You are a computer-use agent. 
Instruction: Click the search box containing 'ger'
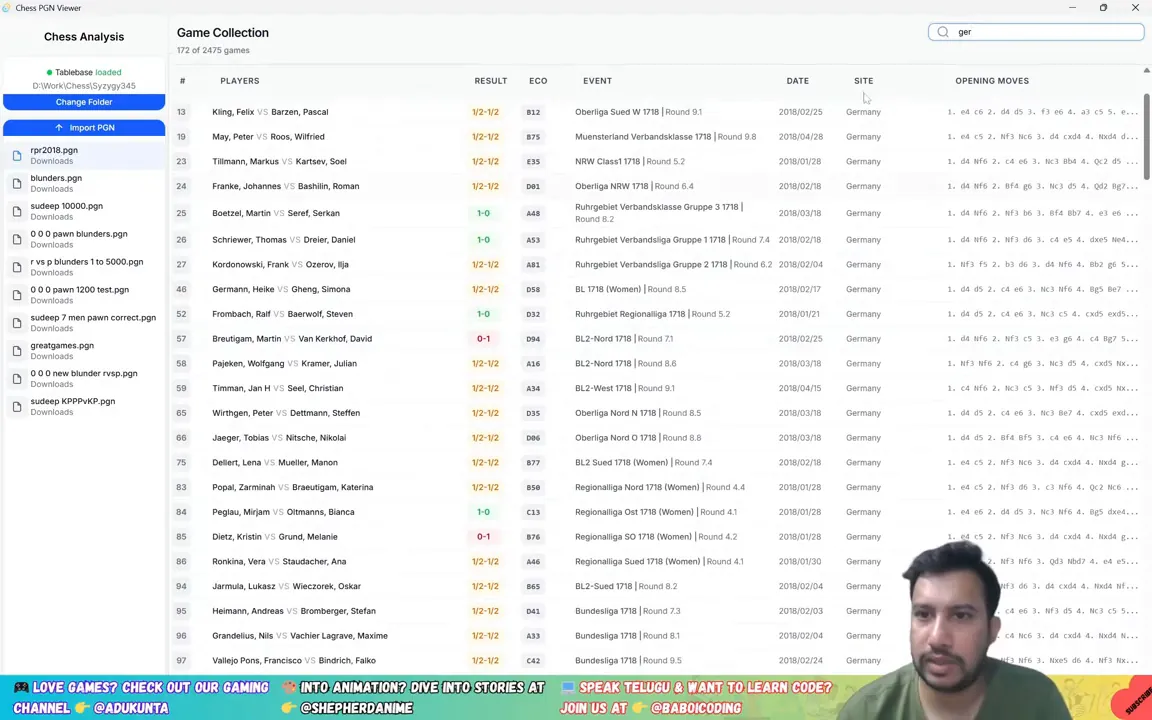pos(1036,32)
